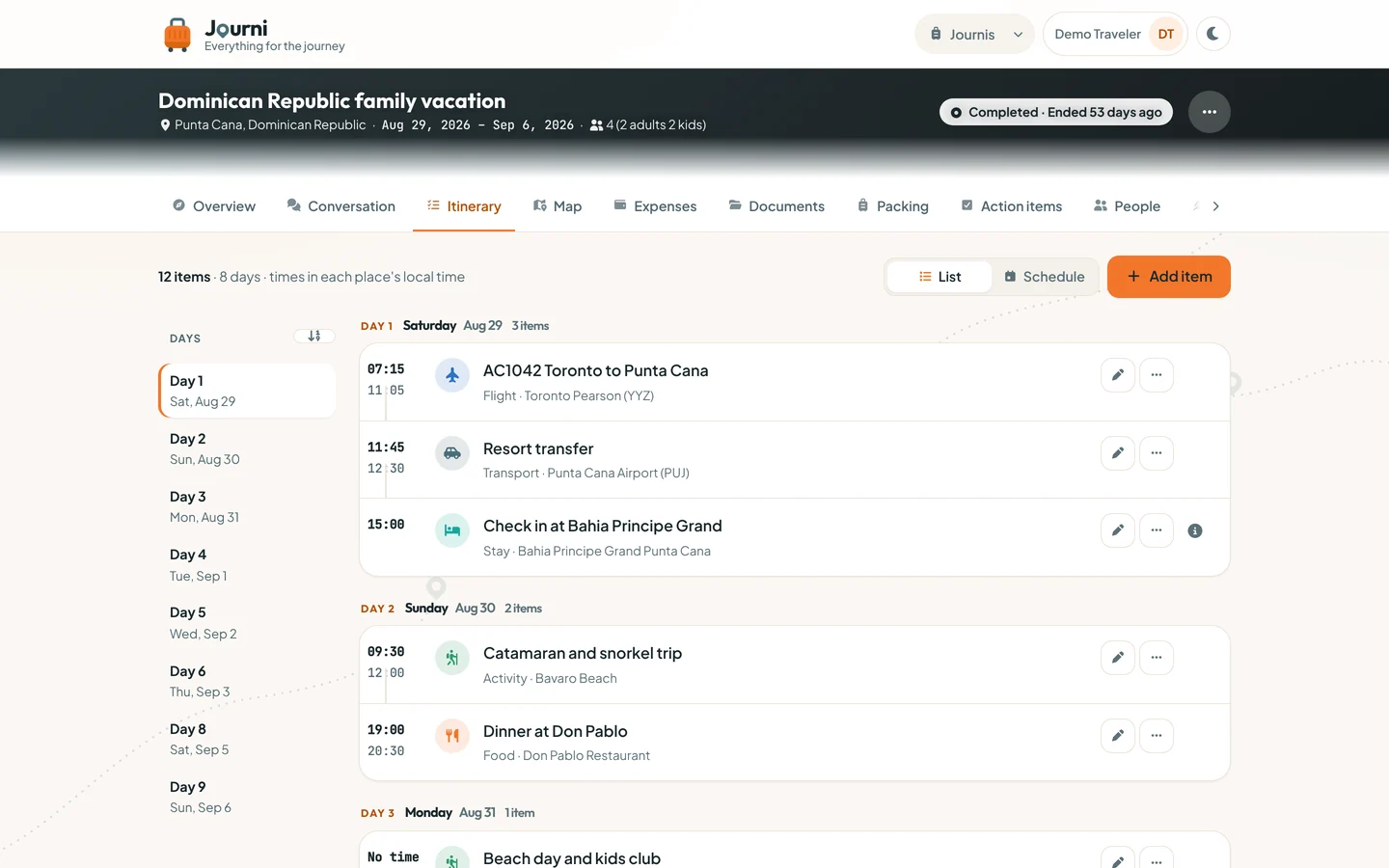Screen dimensions: 1389x868
Task: Edit Check in at Bahia Principe Grand
Action: click(x=1118, y=529)
